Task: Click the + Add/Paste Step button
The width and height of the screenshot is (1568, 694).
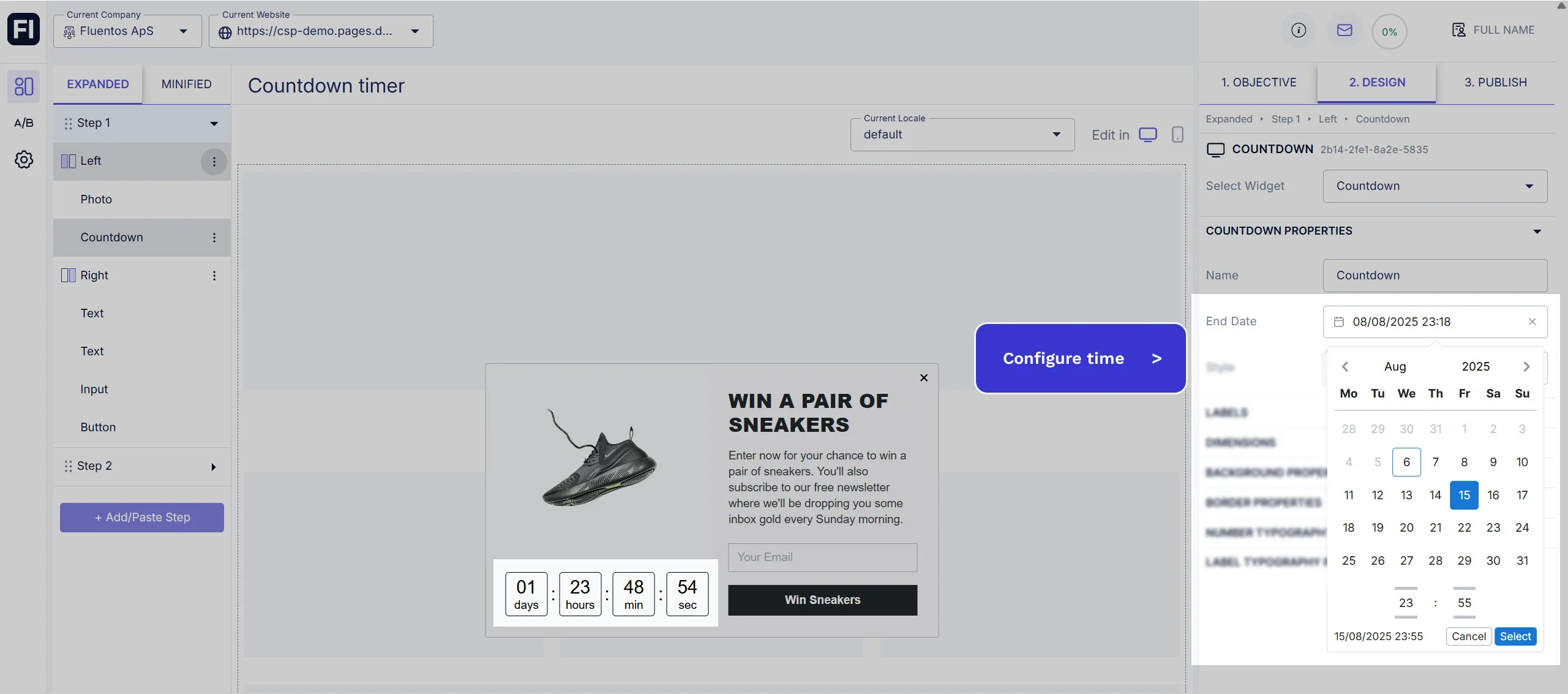Action: tap(141, 517)
